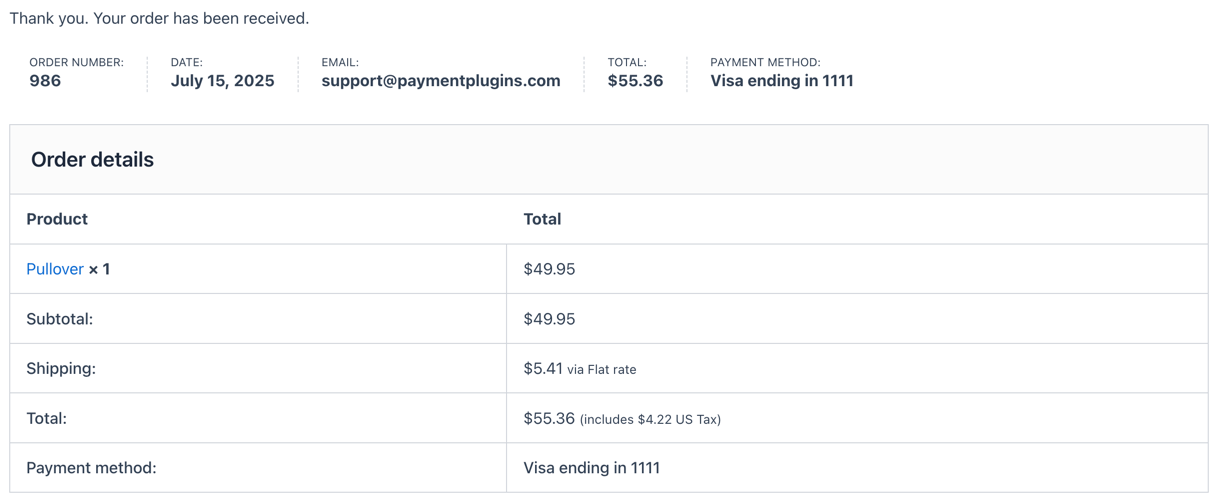Click the Total column header
The image size is (1216, 498).
tap(542, 219)
